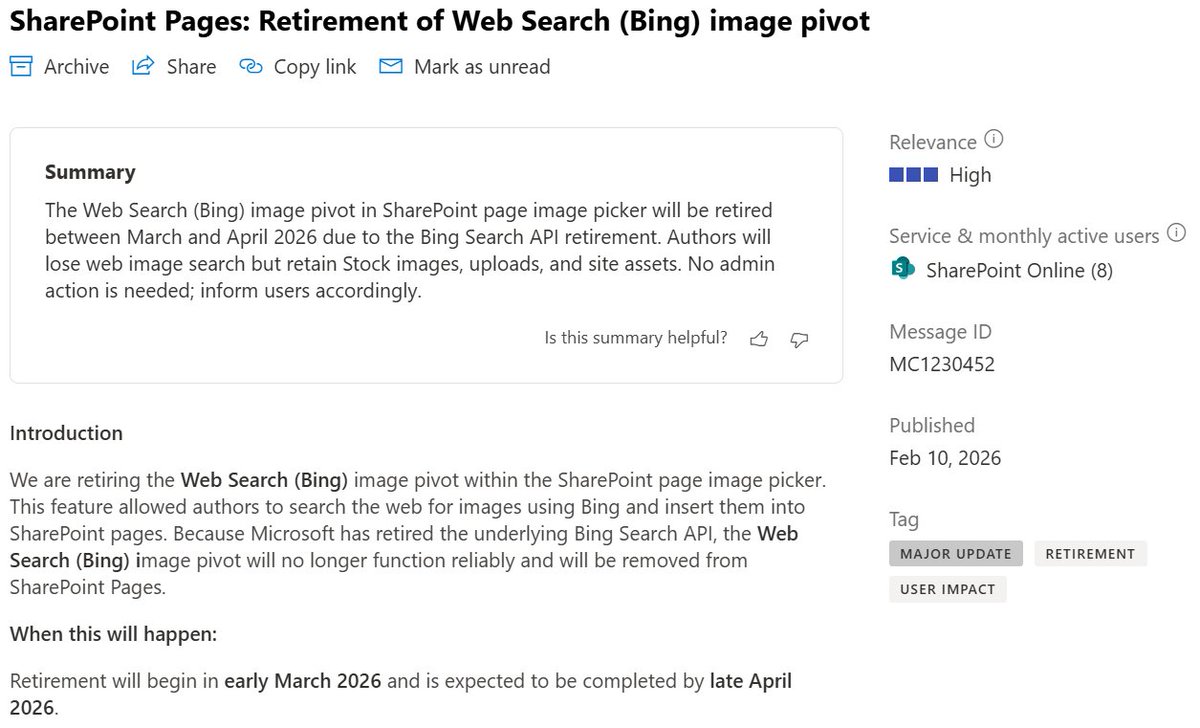Select the RETIREMENT tag
Viewport: 1200px width, 728px height.
(1090, 553)
